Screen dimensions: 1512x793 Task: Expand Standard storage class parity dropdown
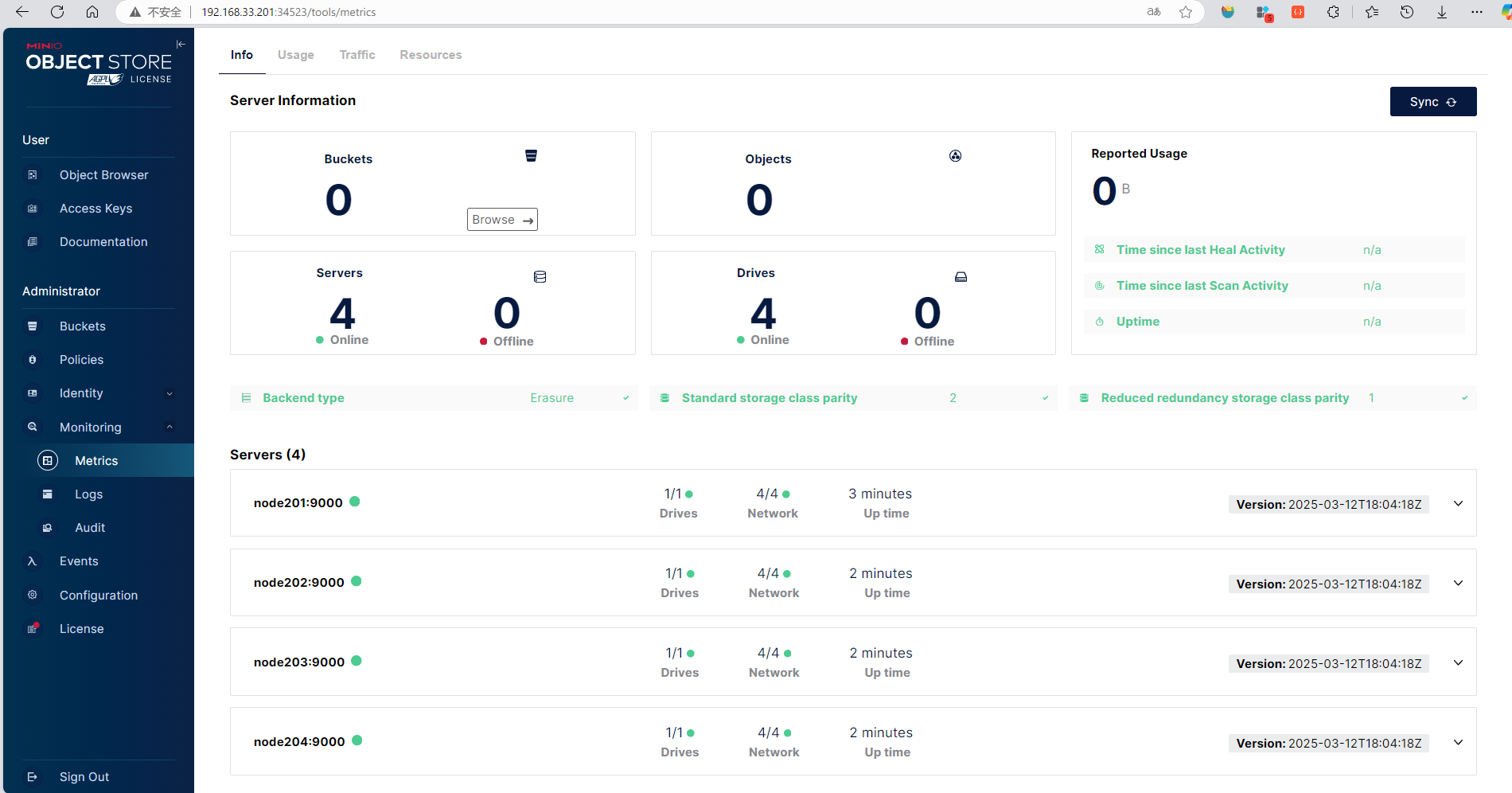coord(1045,398)
